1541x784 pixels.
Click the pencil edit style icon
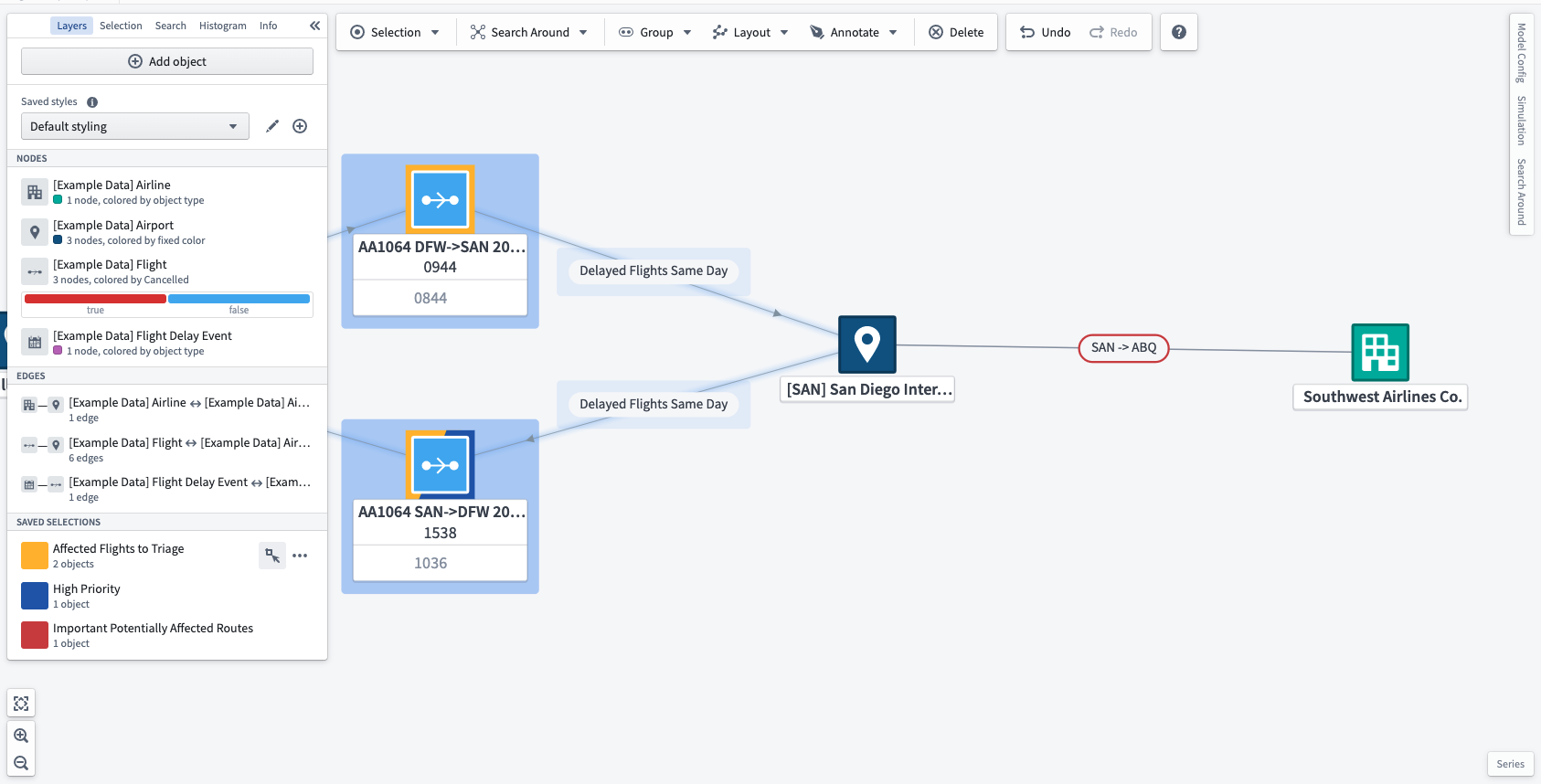[x=272, y=126]
